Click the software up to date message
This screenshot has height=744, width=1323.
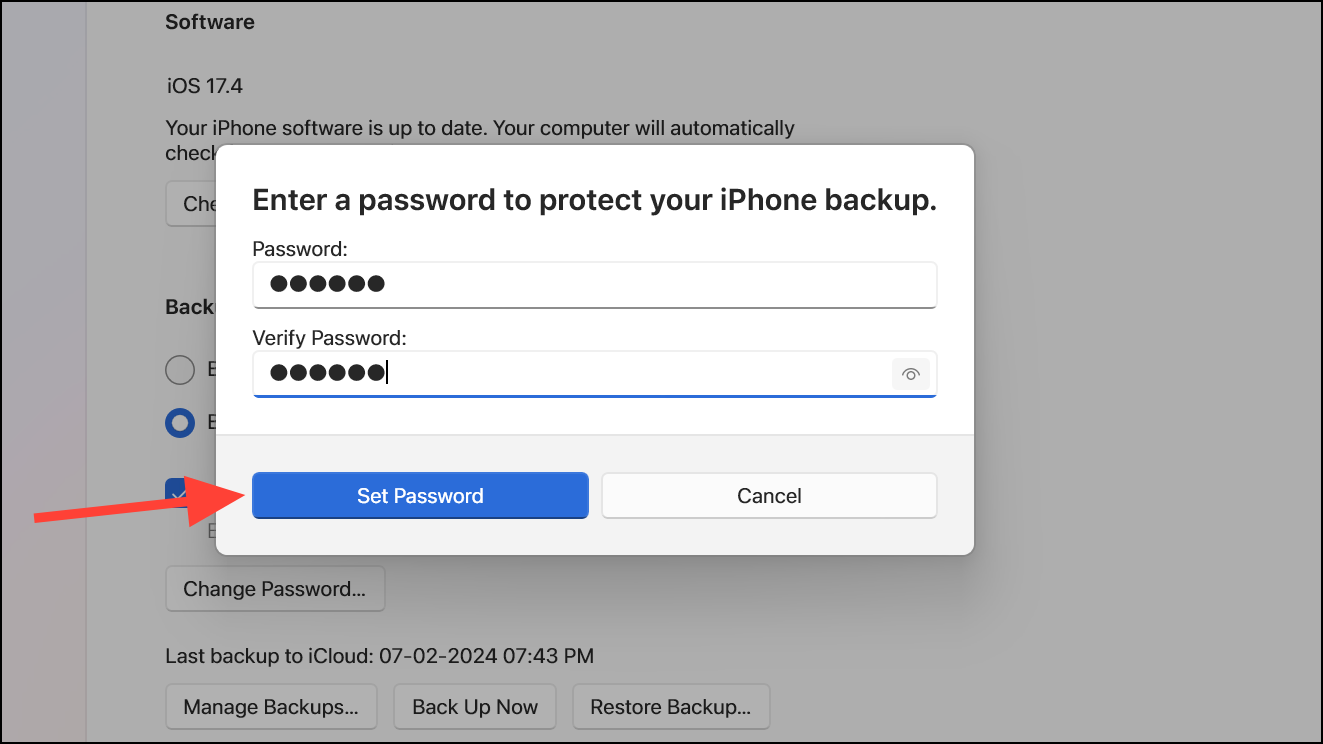click(x=480, y=128)
